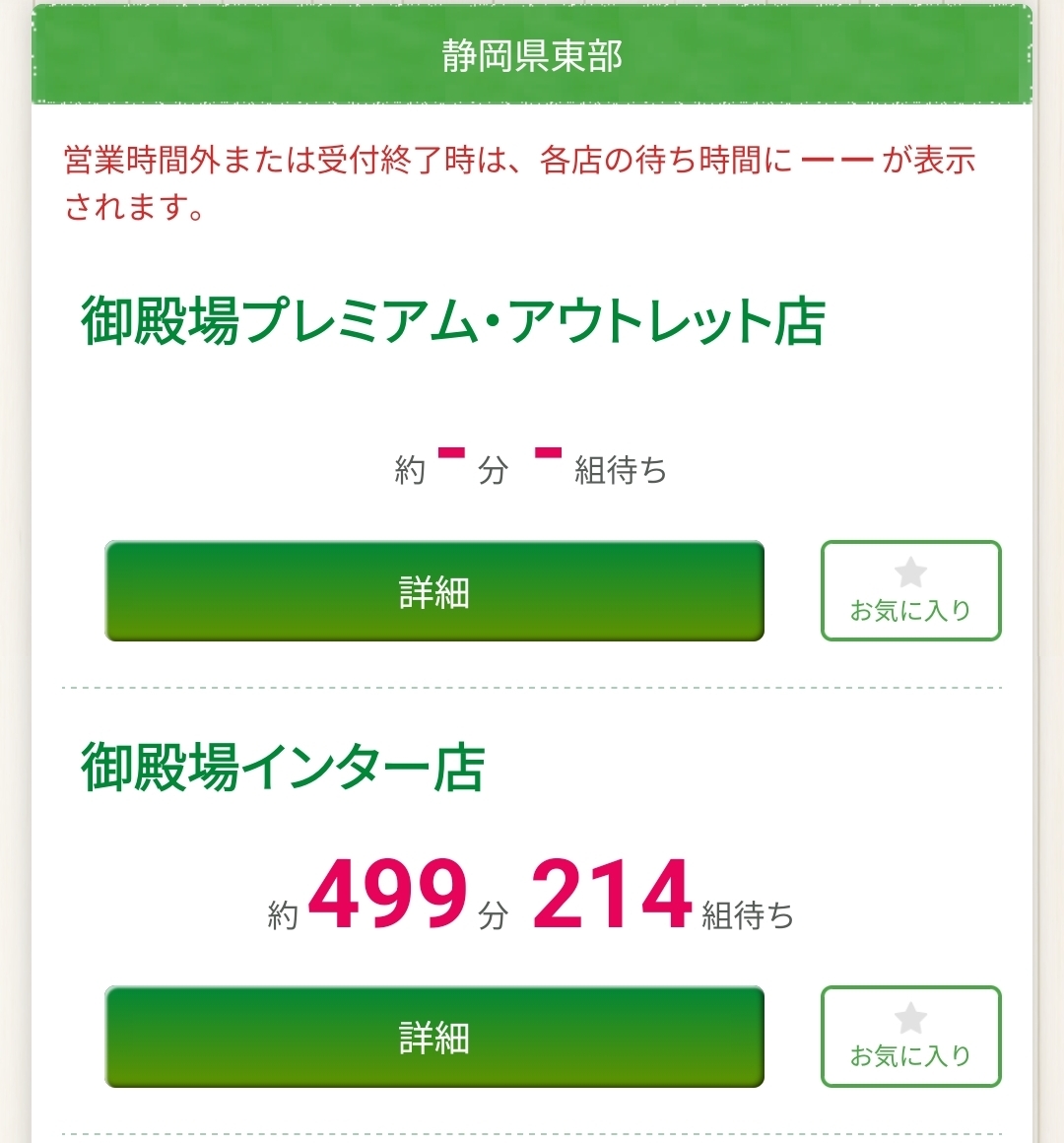Viewport: 1064px width, 1143px height.
Task: Toggle the お気に入り label for 御殿場インター店
Action: click(x=910, y=1056)
